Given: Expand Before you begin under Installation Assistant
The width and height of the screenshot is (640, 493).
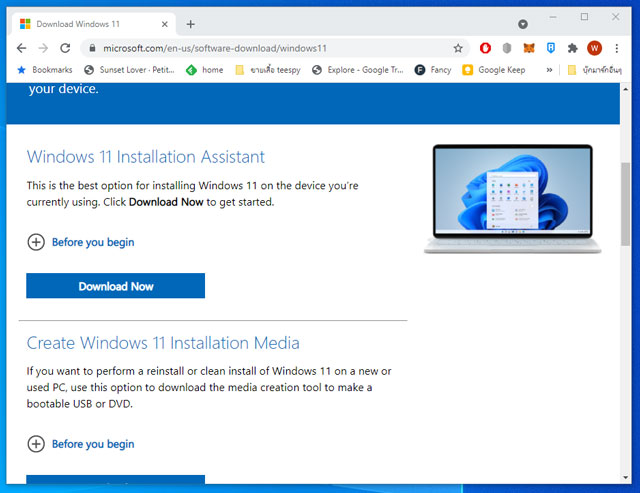Looking at the screenshot, I should coord(81,242).
